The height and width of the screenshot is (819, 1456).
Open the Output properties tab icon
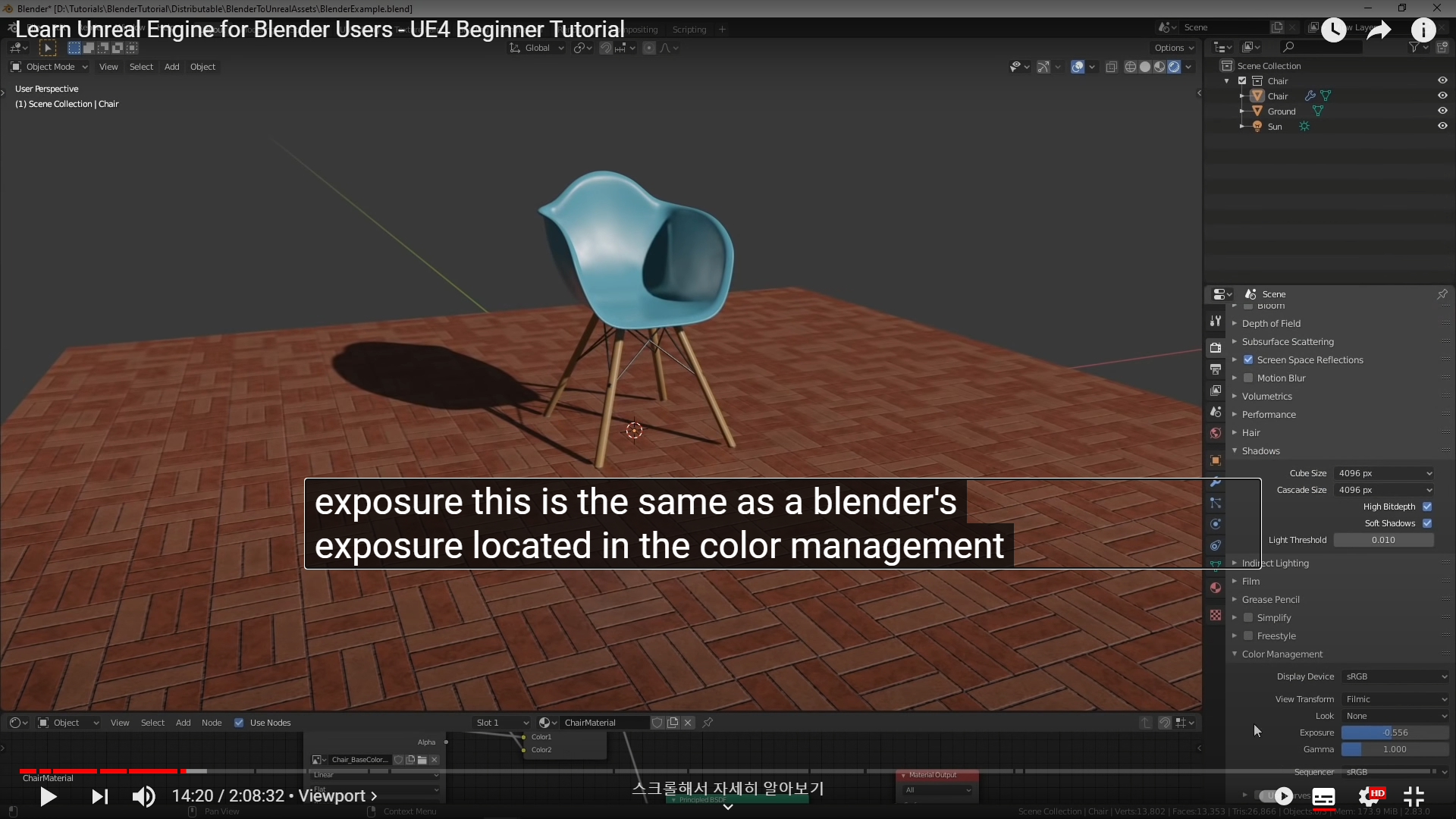tap(1216, 369)
